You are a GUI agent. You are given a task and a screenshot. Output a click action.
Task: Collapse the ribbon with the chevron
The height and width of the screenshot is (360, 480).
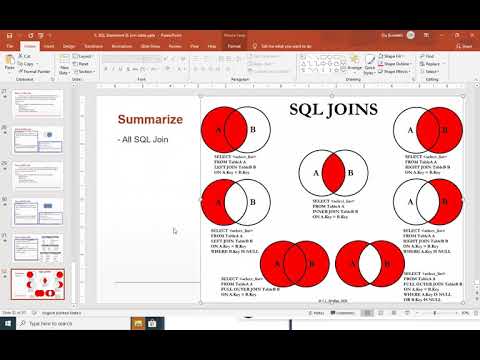click(475, 79)
